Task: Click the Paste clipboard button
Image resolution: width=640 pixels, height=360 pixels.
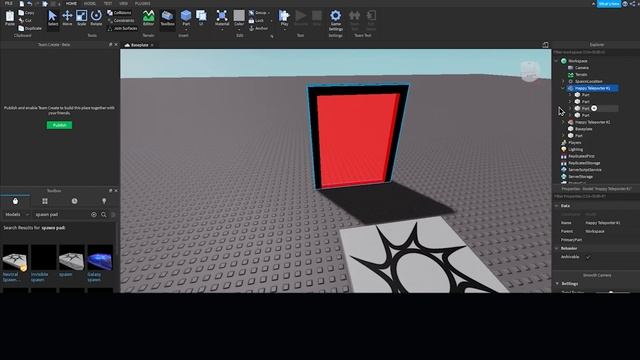Action: 10,18
